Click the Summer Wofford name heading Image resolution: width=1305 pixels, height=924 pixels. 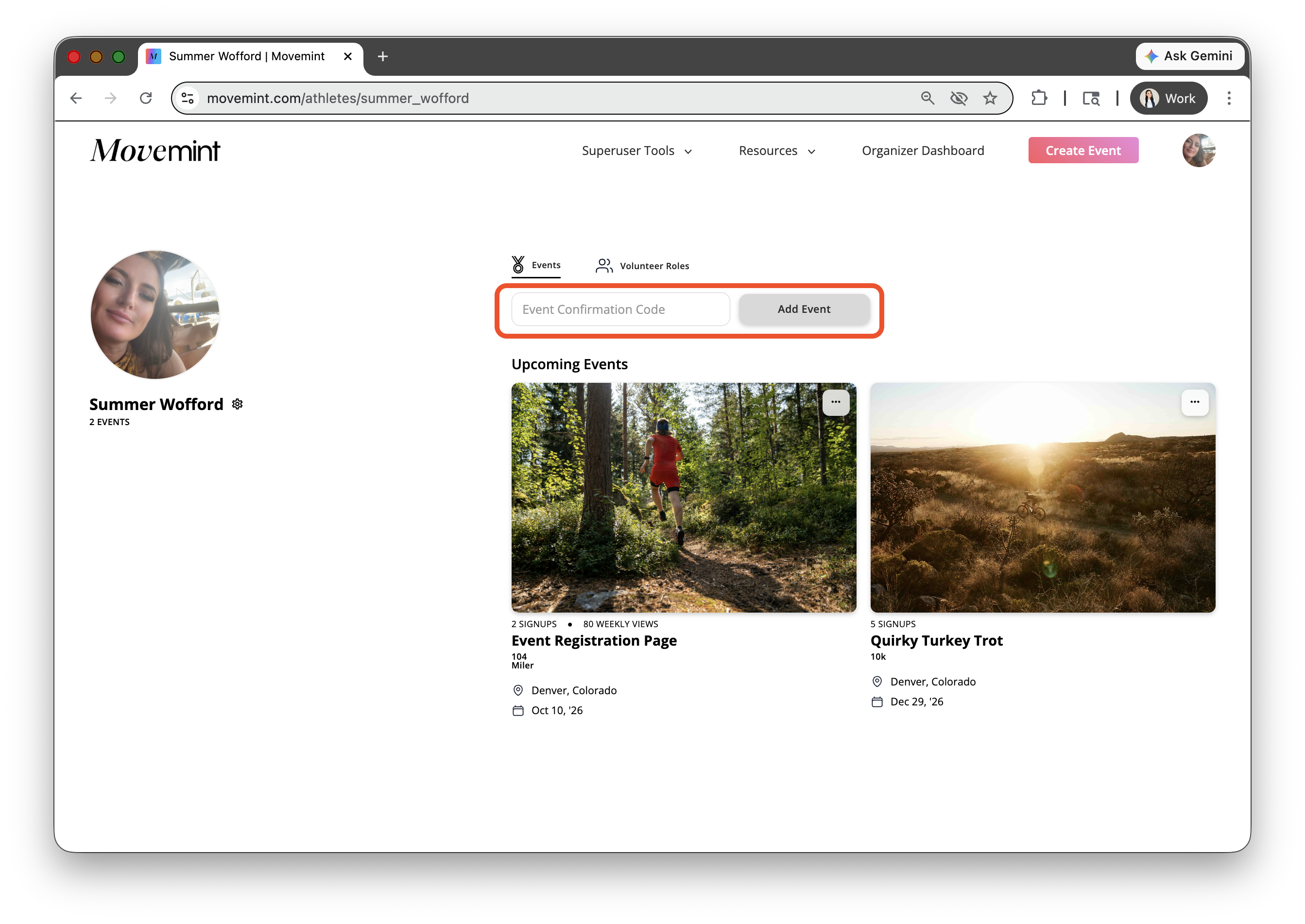point(156,404)
